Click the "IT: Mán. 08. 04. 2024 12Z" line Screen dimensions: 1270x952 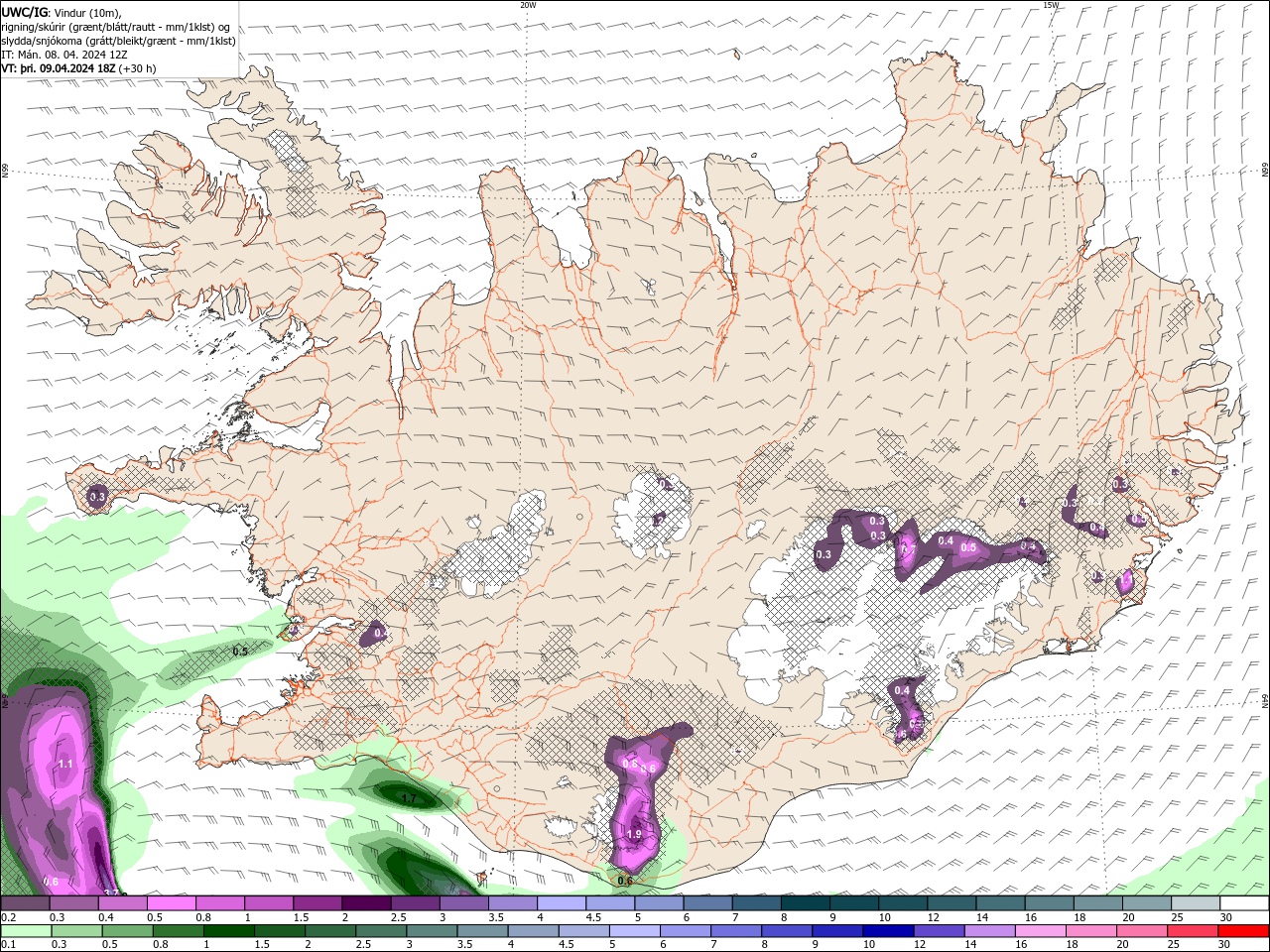66,55
